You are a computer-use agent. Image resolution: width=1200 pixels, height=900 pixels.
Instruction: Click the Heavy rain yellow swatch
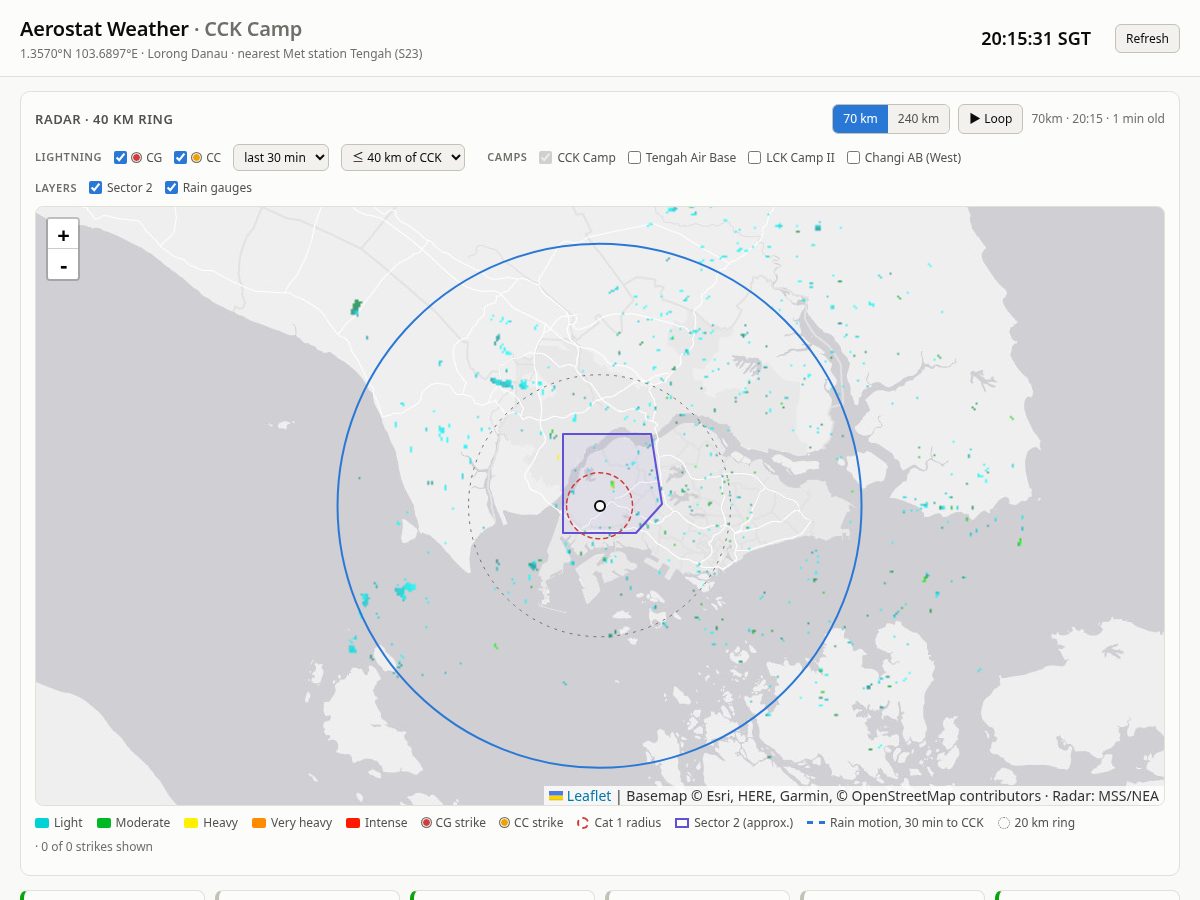tap(191, 823)
